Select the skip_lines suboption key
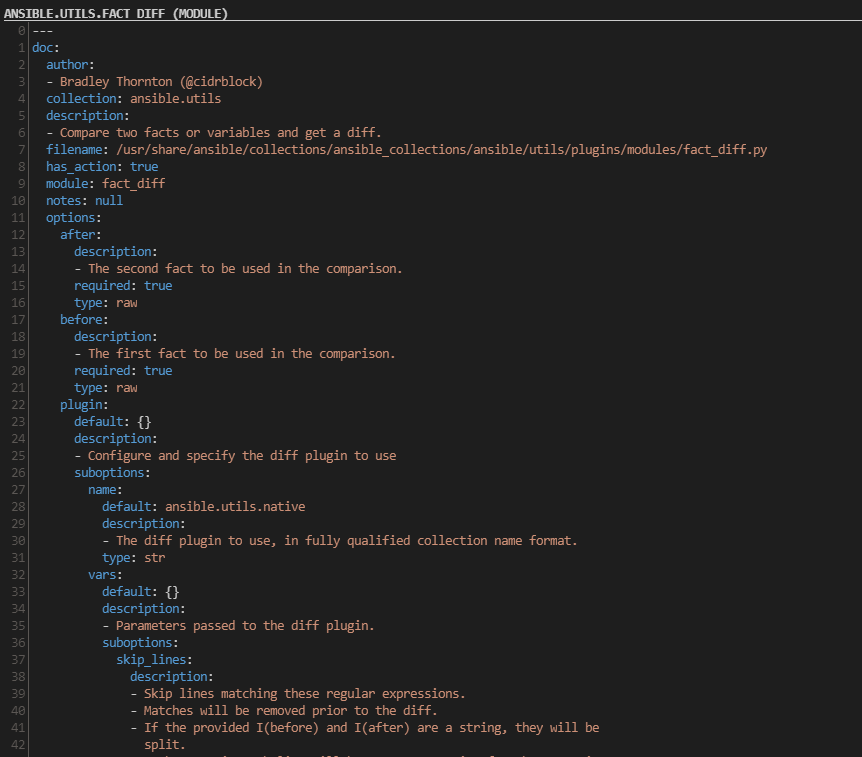The height and width of the screenshot is (757, 862). point(152,659)
